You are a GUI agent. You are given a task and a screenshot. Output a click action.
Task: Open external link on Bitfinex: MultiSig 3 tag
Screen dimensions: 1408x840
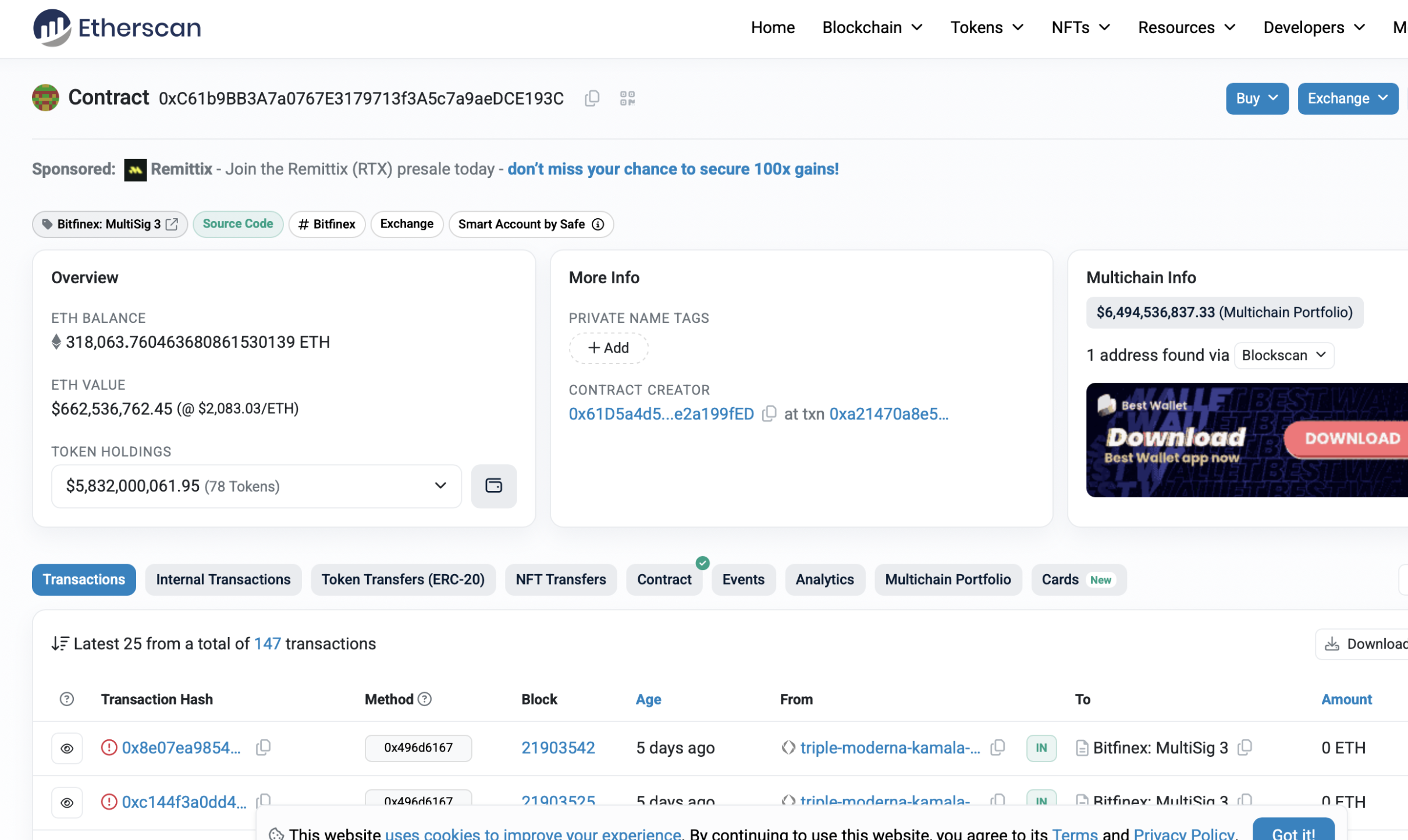click(x=172, y=224)
